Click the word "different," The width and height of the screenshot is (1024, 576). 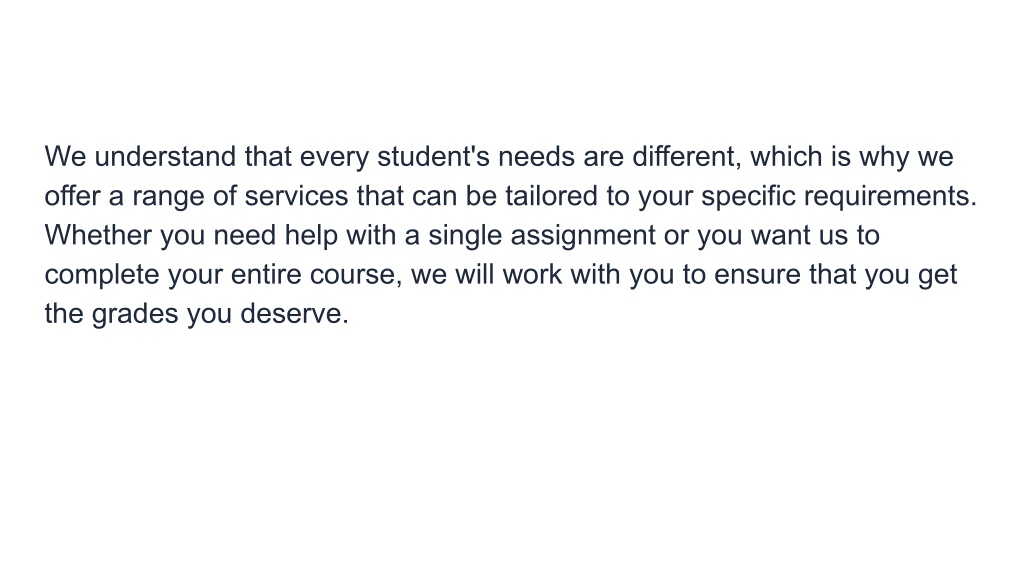coord(687,157)
